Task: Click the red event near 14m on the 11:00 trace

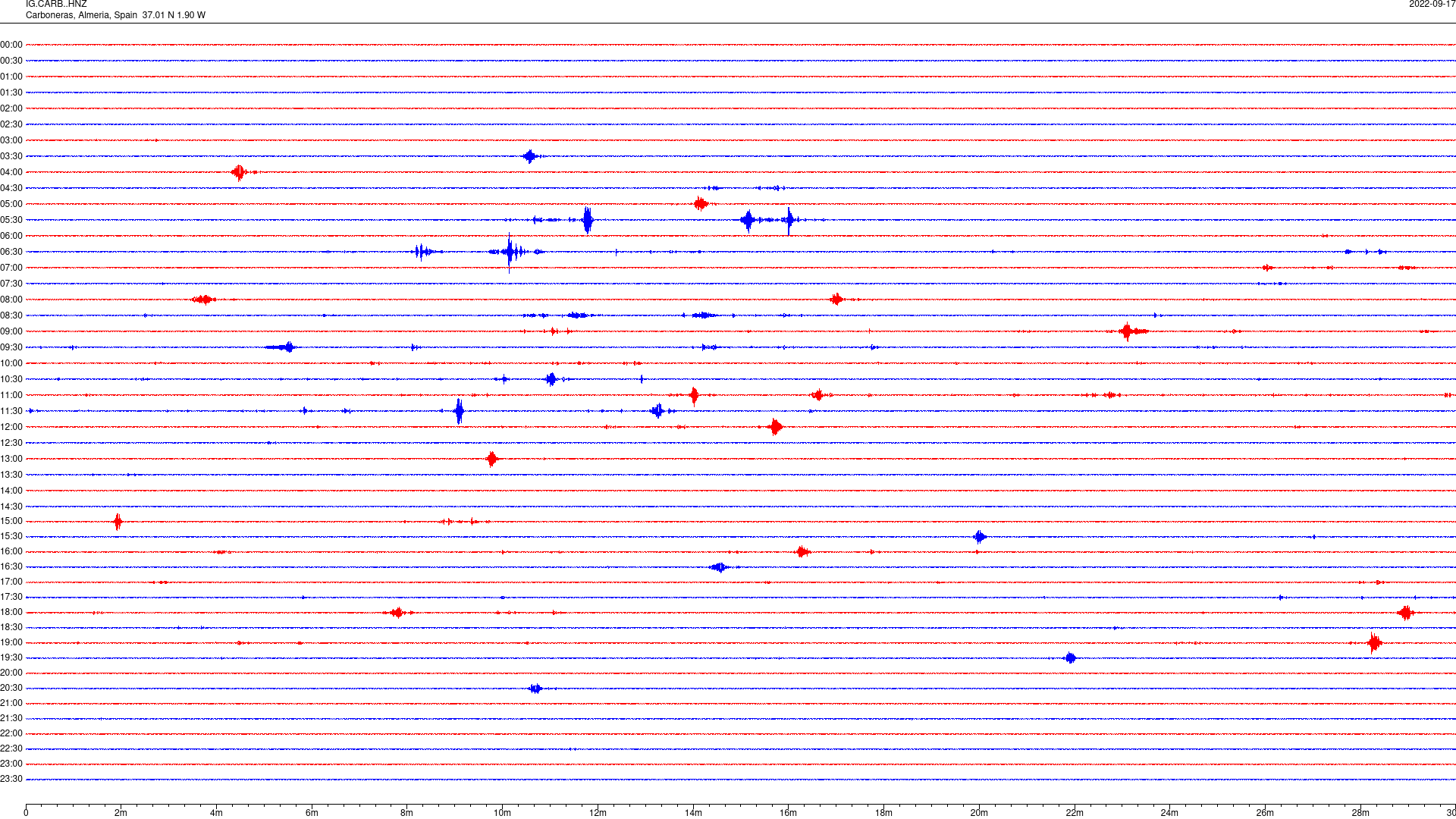Action: [x=694, y=395]
